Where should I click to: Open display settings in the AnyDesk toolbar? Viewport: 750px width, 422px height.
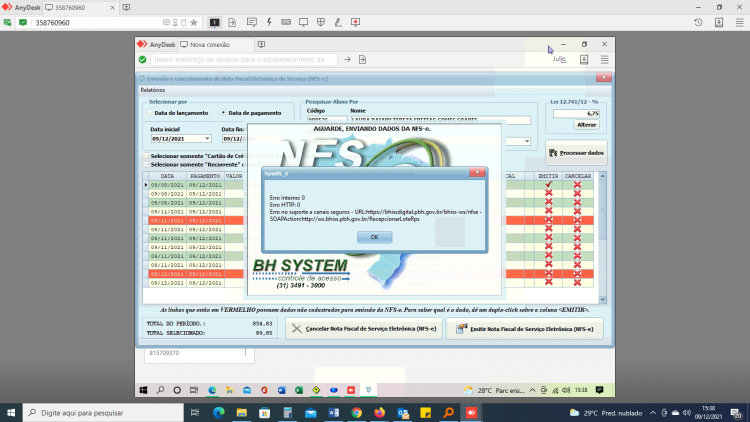pyautogui.click(x=303, y=22)
